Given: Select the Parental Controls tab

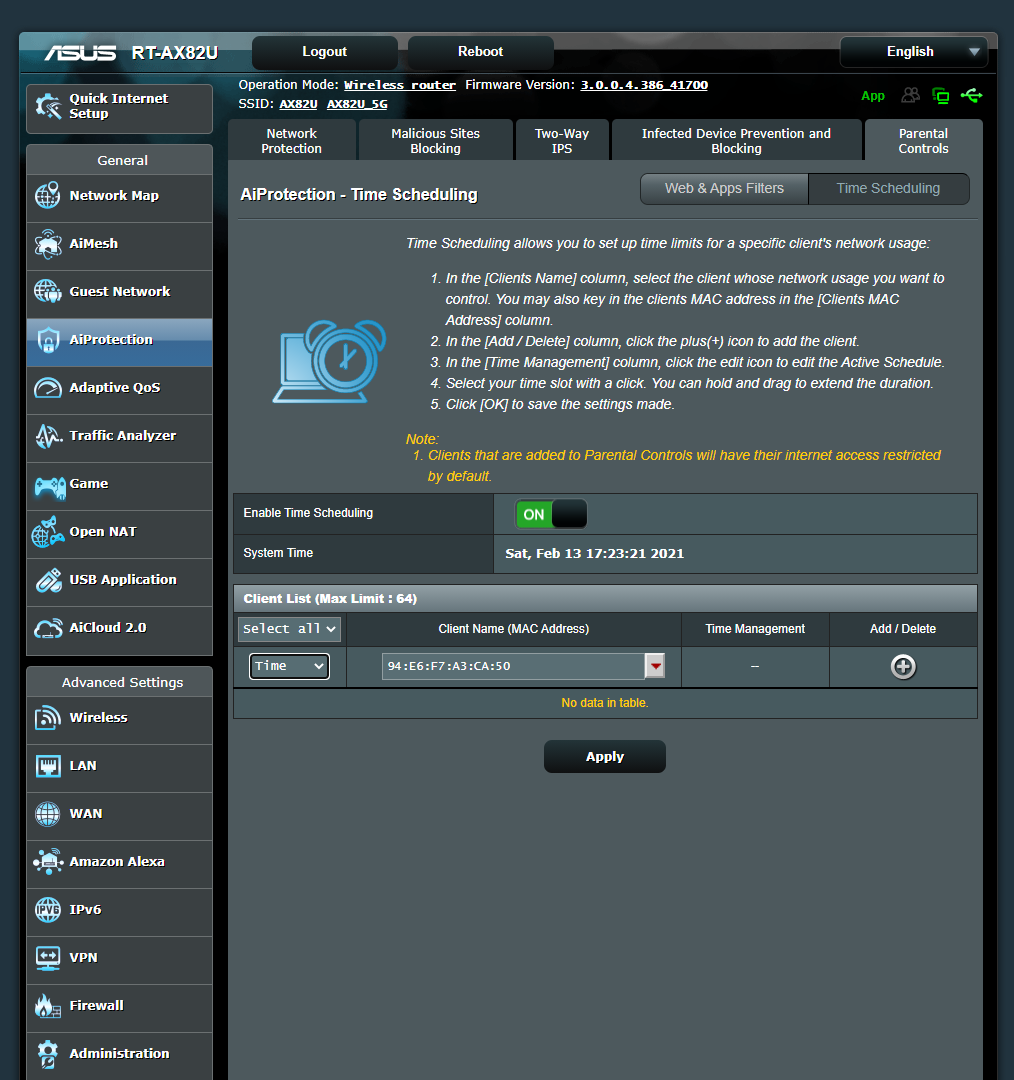Looking at the screenshot, I should [x=923, y=141].
